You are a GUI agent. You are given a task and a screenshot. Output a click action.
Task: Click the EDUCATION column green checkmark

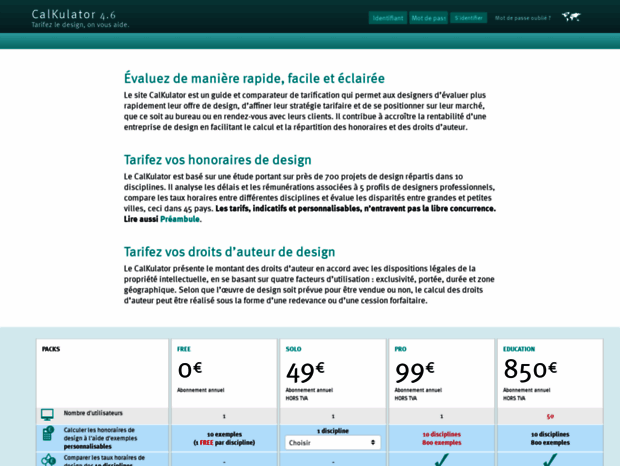point(550,460)
